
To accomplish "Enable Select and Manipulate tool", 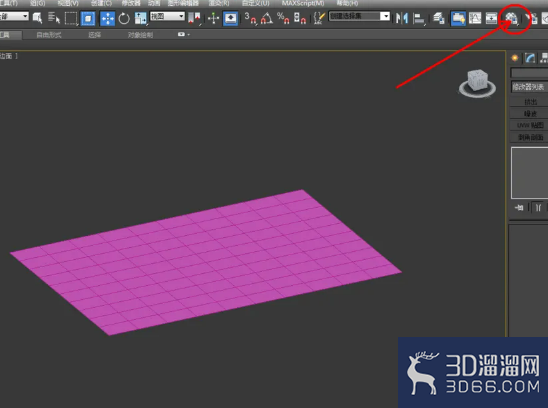I will pos(213,18).
